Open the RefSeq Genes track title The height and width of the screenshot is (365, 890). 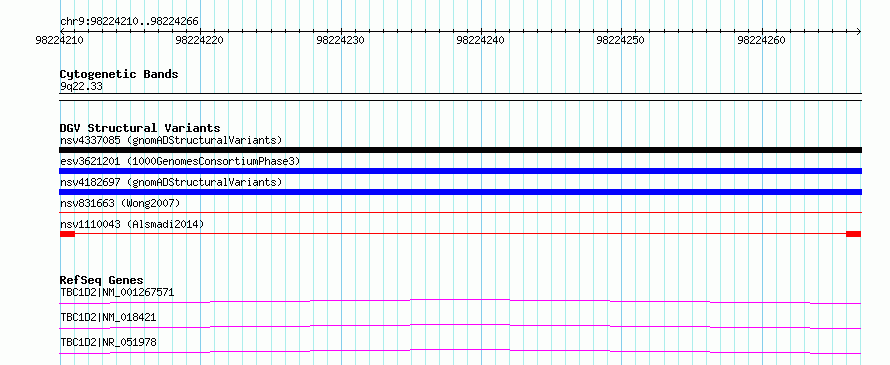[x=102, y=280]
